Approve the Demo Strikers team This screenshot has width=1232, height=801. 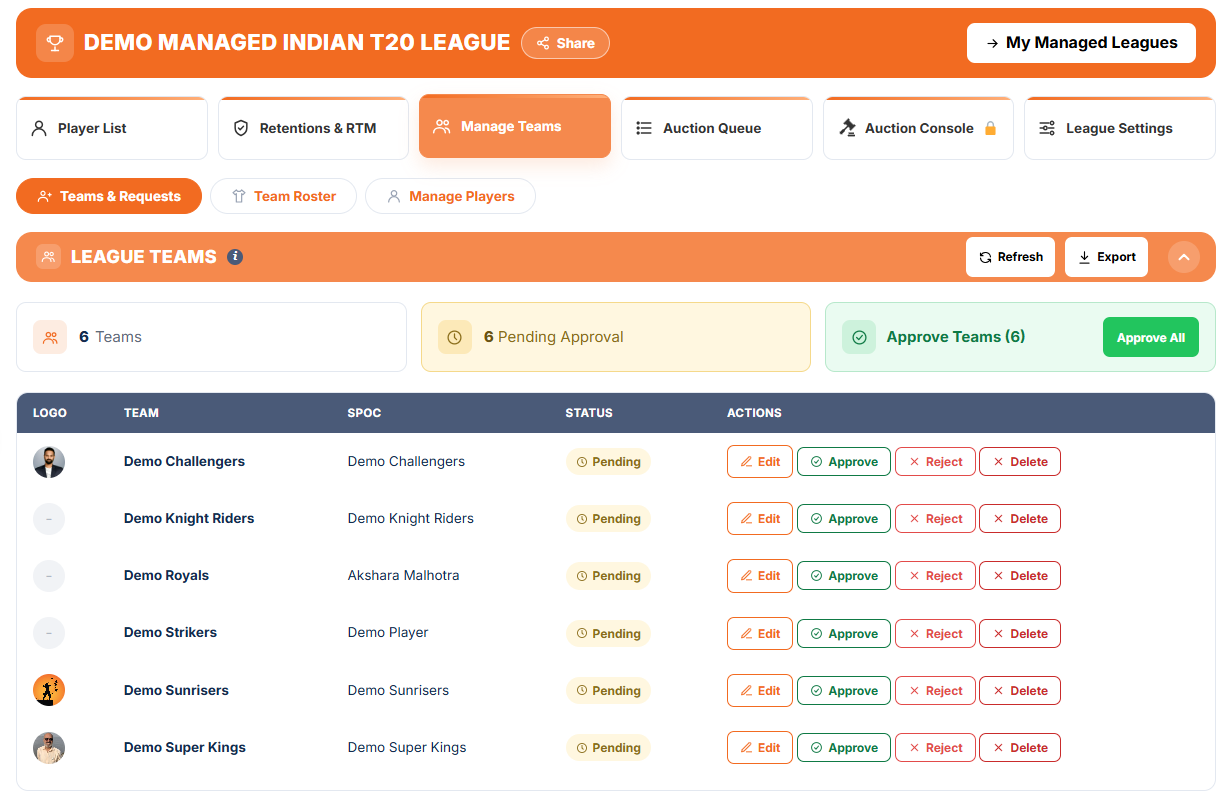click(844, 634)
